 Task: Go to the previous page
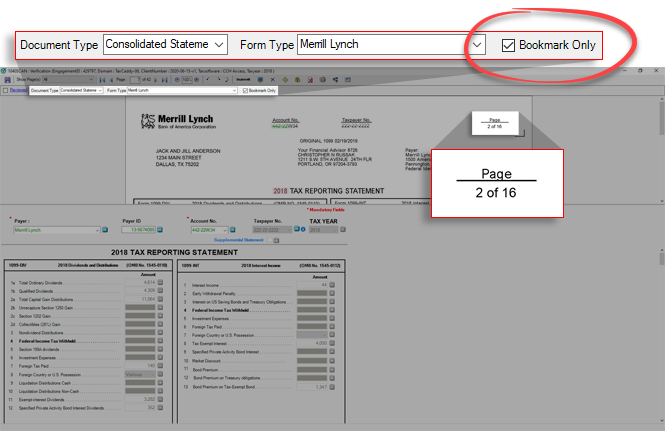[x=112, y=80]
